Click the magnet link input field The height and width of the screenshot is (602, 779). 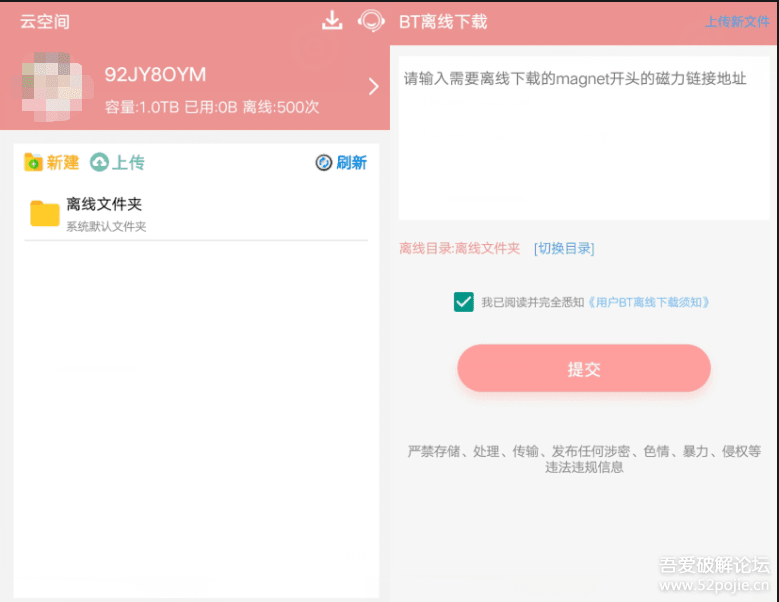pos(584,138)
